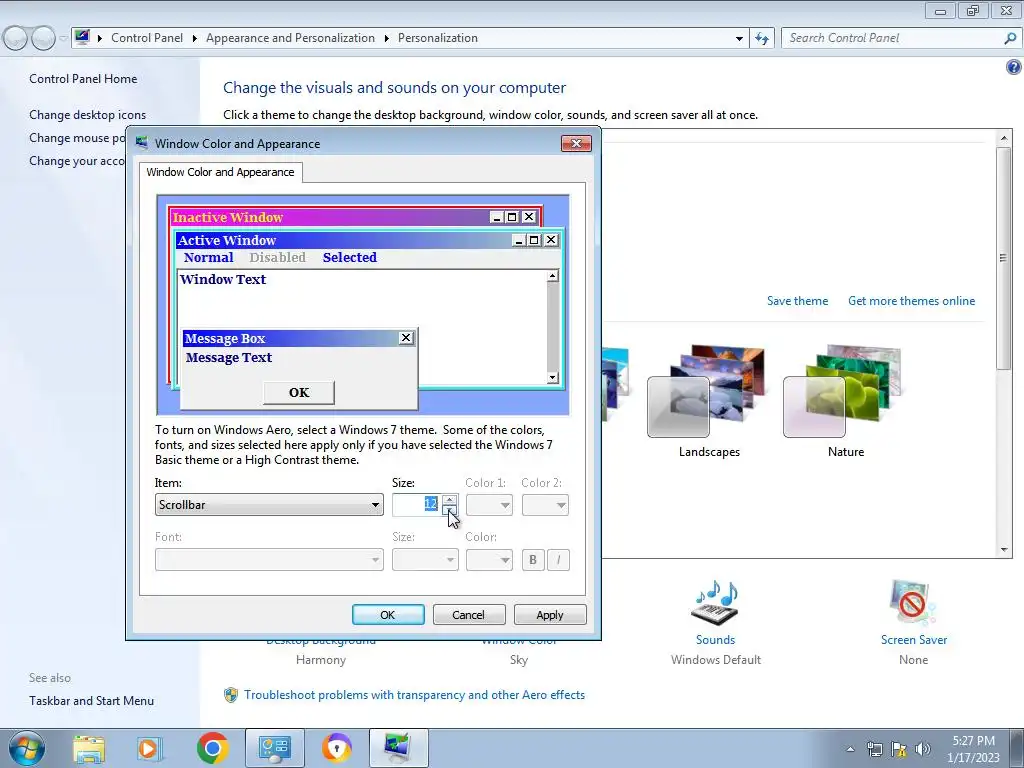Select the Personalization taskbar button
1024x768 pixels.
399,748
